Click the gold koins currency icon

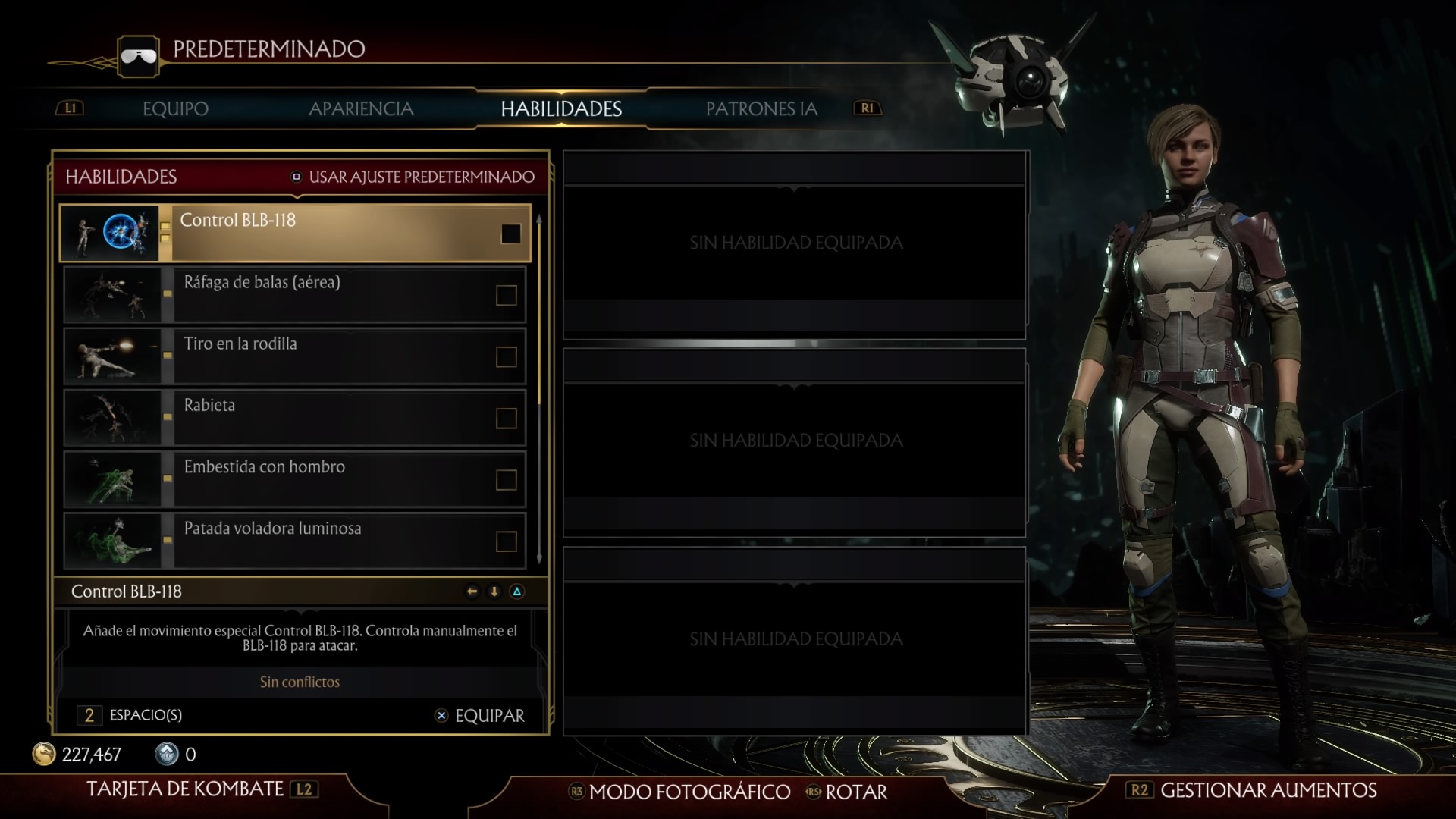point(44,754)
